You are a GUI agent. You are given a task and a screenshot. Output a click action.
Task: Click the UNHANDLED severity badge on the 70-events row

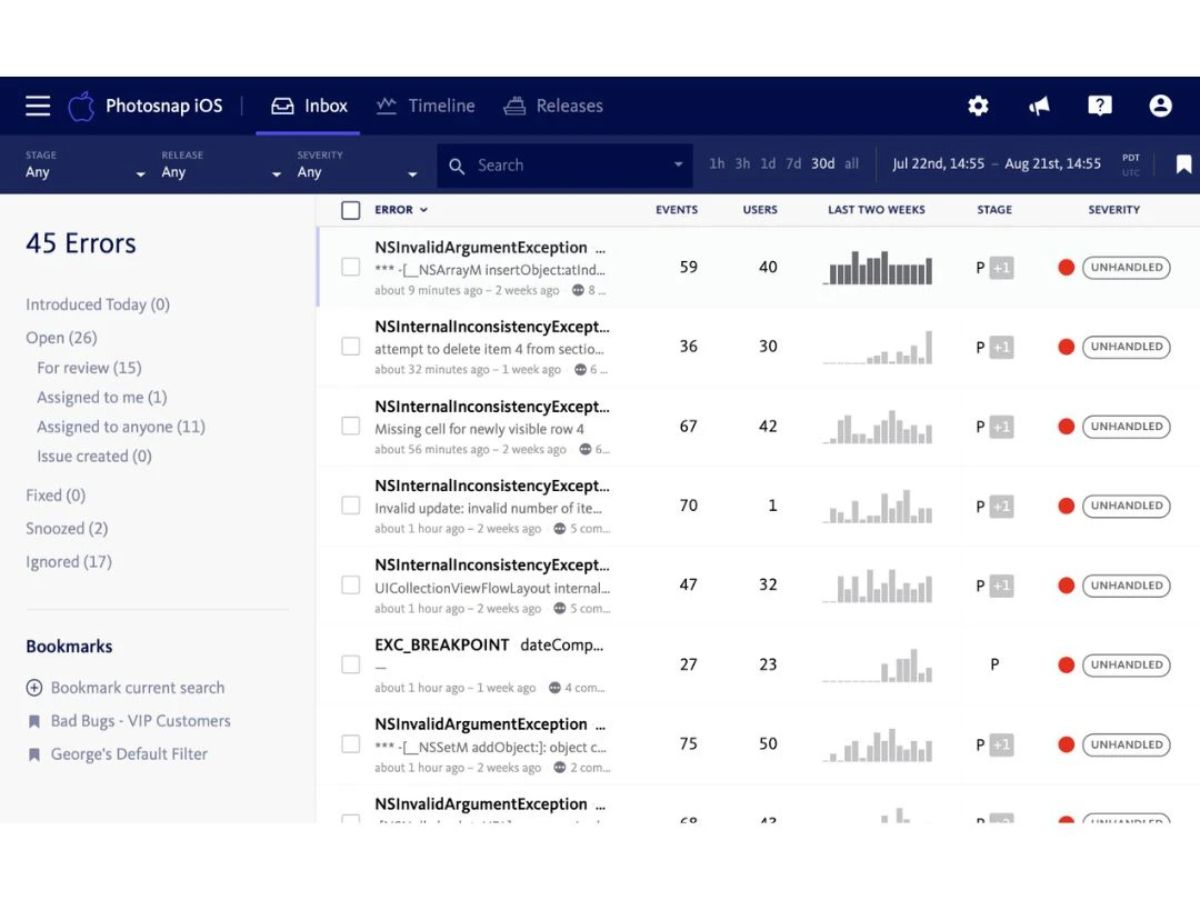1126,506
